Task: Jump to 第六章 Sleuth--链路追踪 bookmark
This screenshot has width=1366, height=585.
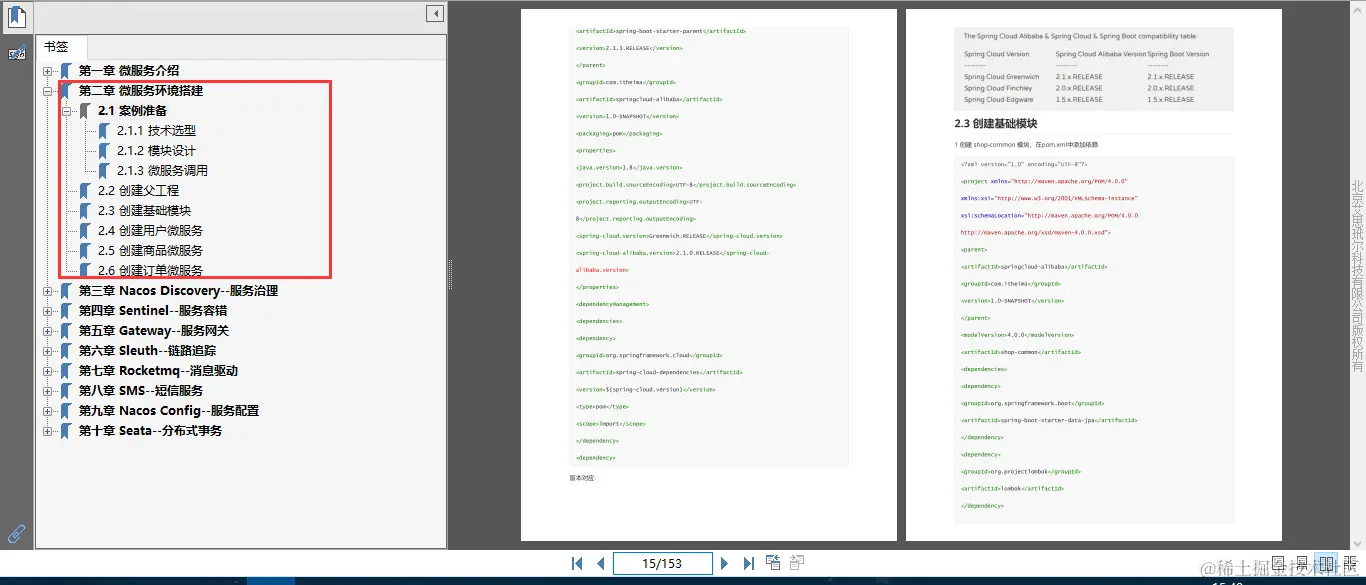Action: [x=147, y=351]
